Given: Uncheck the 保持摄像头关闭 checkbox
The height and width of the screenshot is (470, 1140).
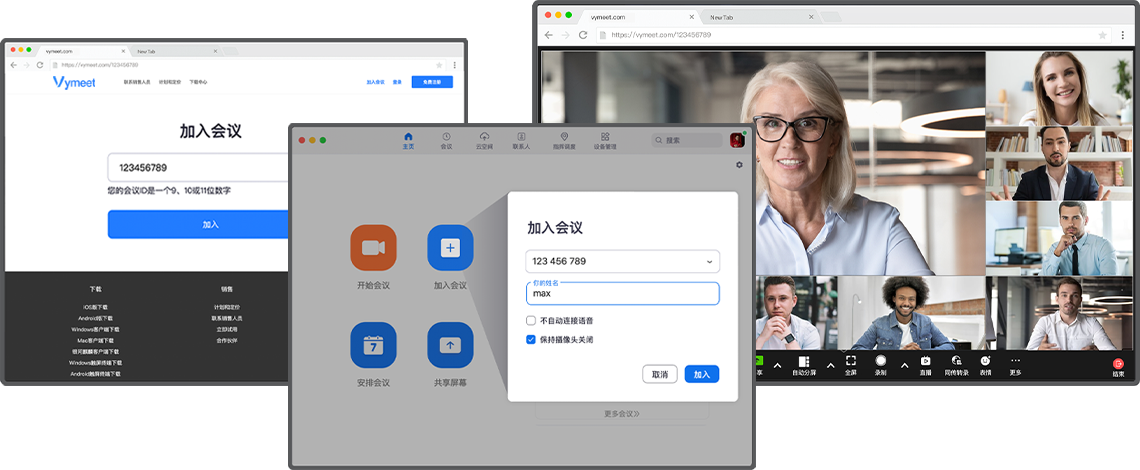Looking at the screenshot, I should coord(531,339).
